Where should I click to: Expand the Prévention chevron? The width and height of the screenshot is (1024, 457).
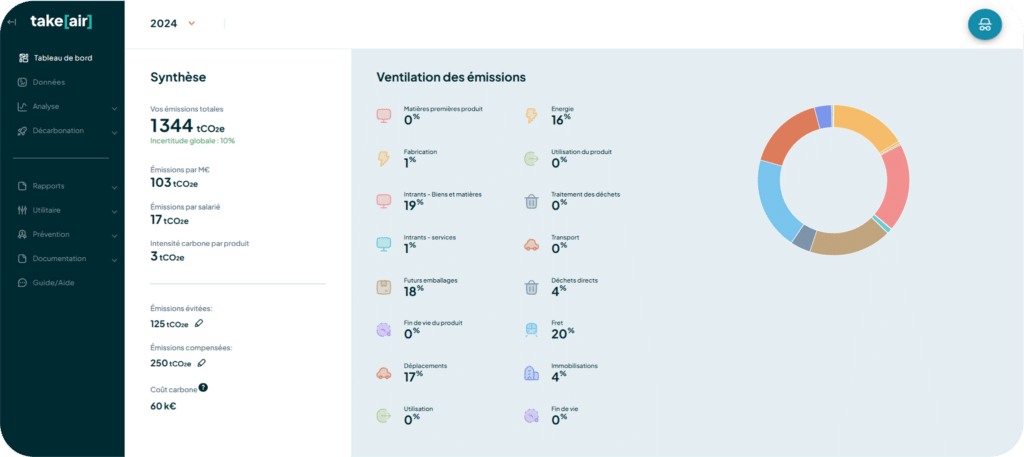pos(114,236)
